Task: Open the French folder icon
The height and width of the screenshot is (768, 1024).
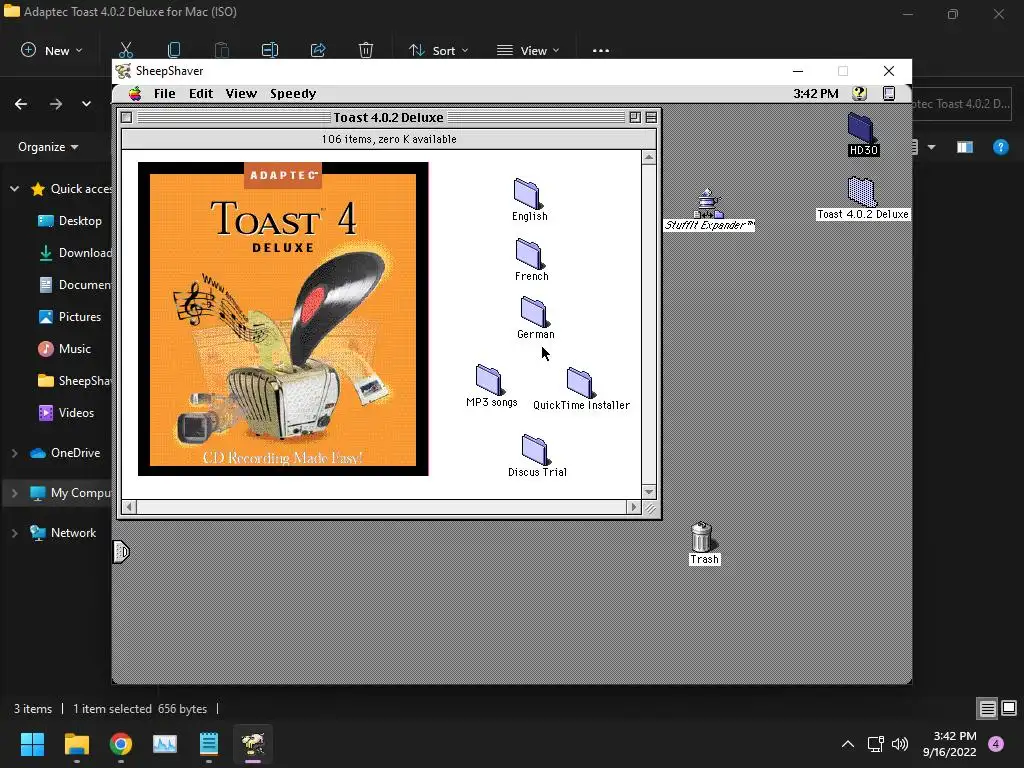Action: tap(529, 253)
